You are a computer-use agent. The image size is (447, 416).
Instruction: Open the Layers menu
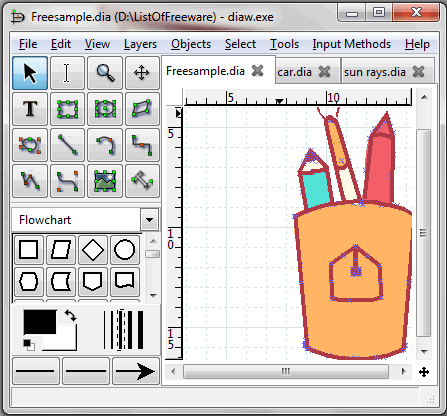[x=140, y=44]
